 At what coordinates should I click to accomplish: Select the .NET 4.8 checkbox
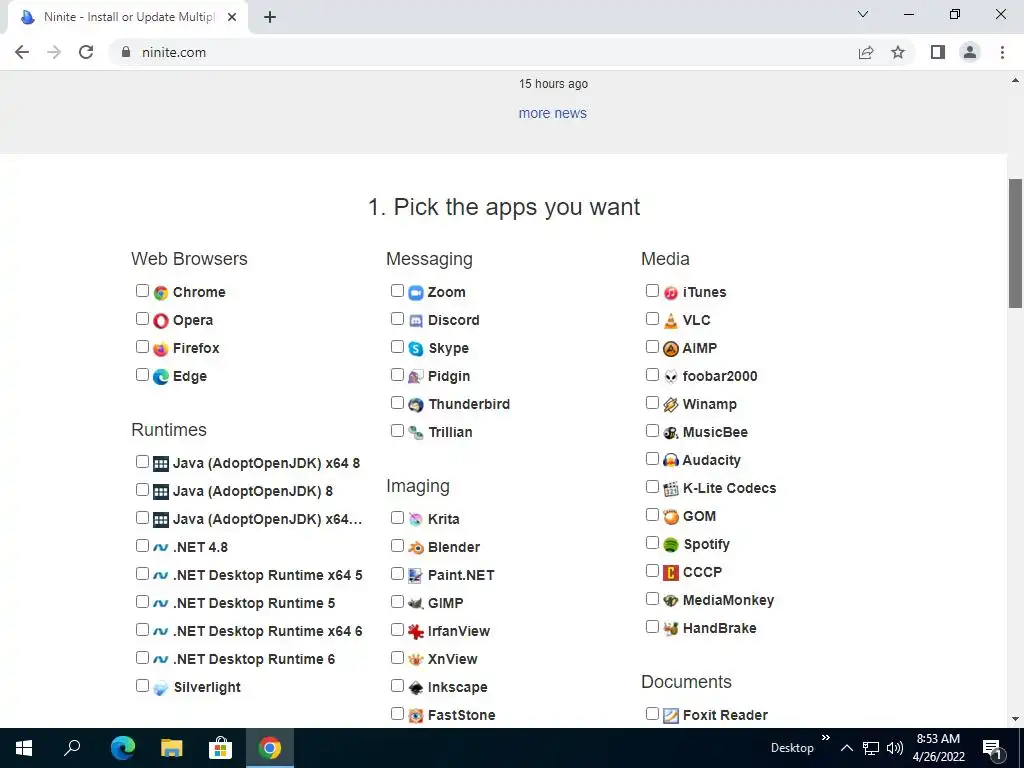tap(142, 546)
